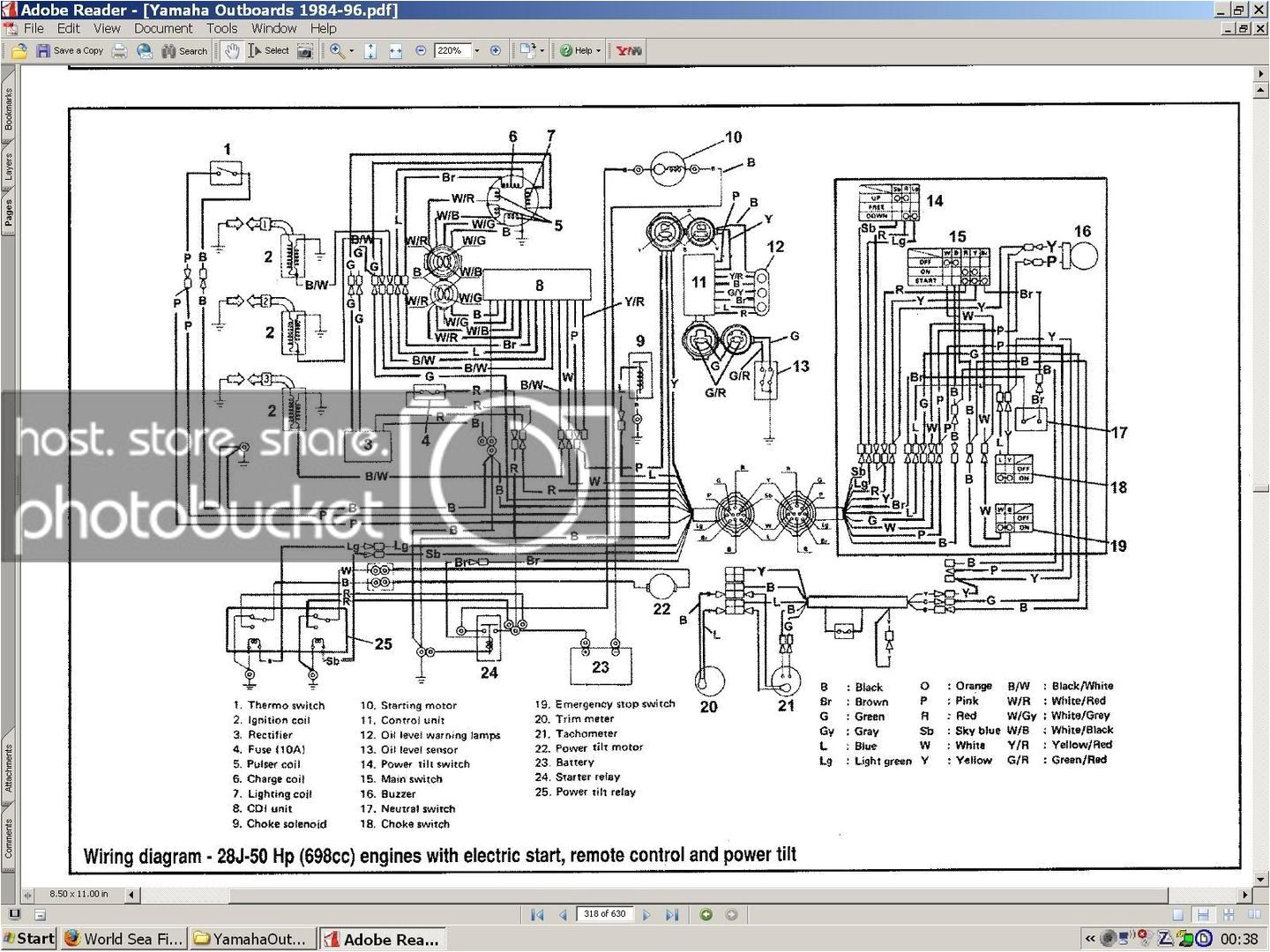Click the Save a Copy button
This screenshot has height=952, width=1270.
coord(71,50)
